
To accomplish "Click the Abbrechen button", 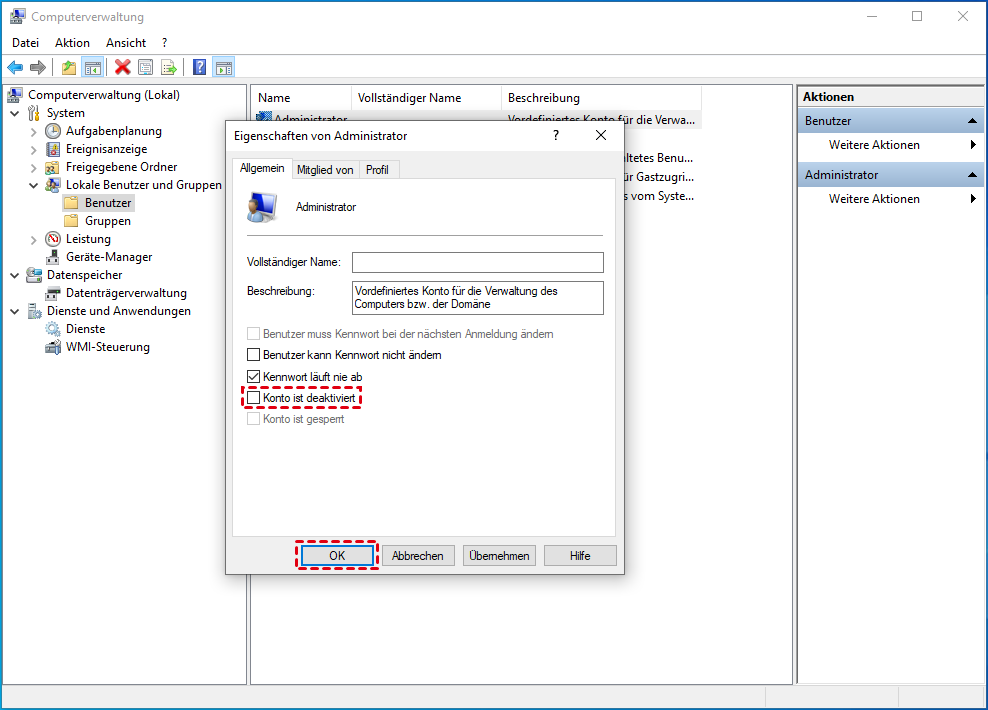I will 418,556.
